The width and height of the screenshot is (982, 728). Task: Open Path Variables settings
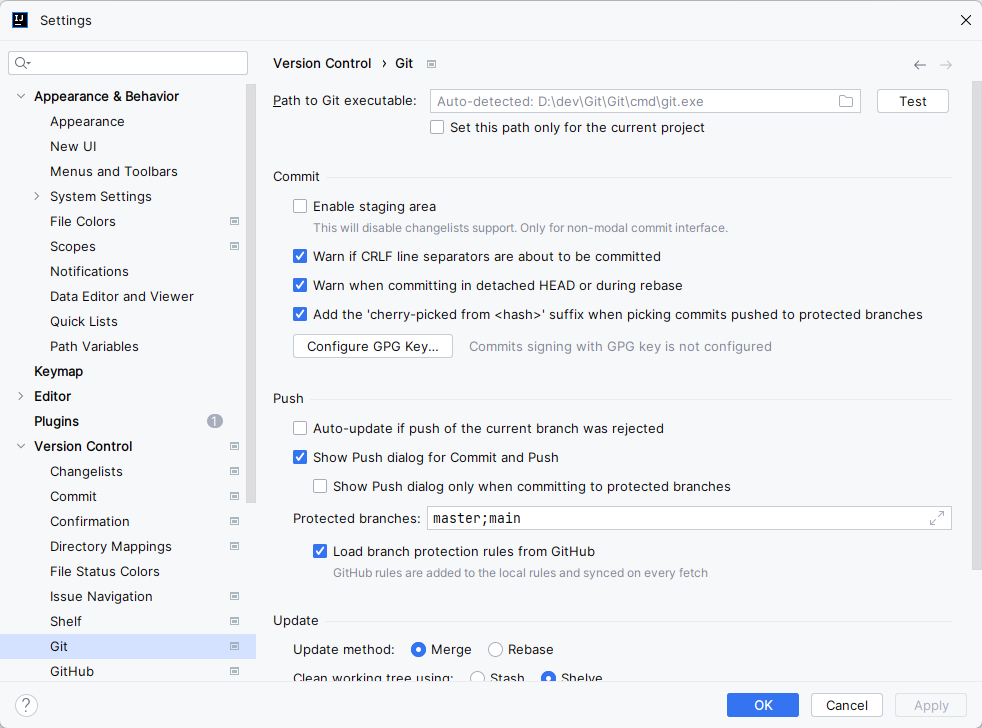tap(95, 346)
